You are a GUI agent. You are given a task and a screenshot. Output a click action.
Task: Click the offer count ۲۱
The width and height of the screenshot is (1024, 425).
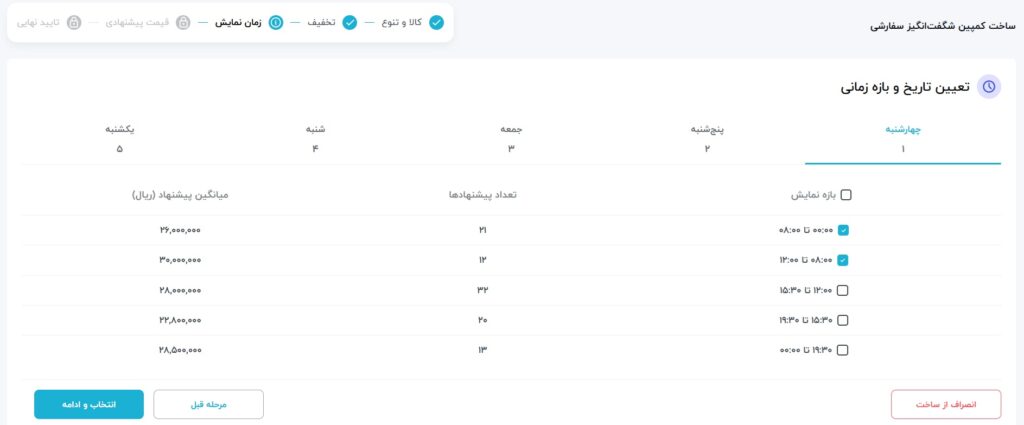pos(483,230)
